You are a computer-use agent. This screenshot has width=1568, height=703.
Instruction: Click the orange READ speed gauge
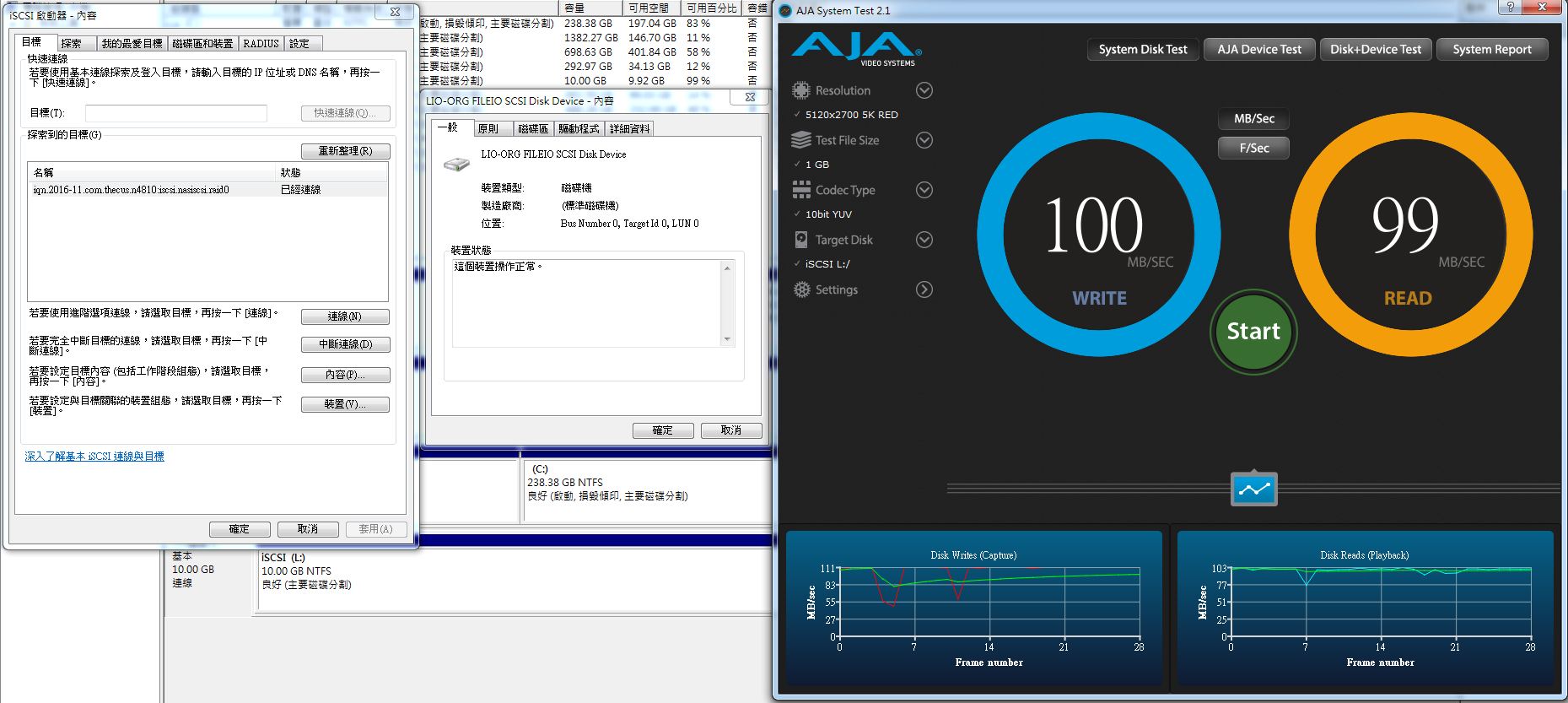[1410, 235]
